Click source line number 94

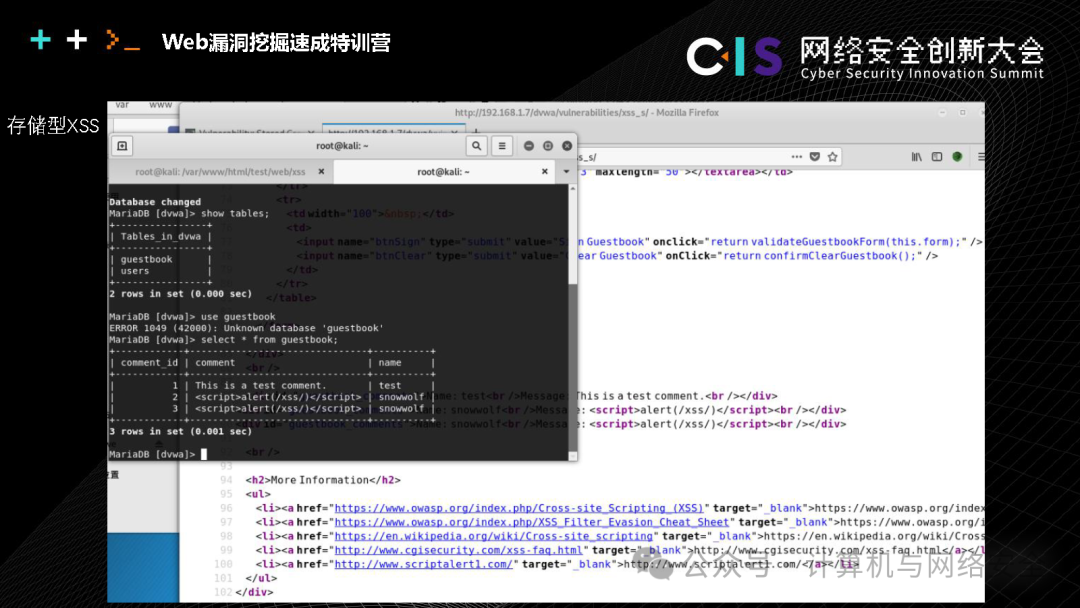pyautogui.click(x=226, y=480)
